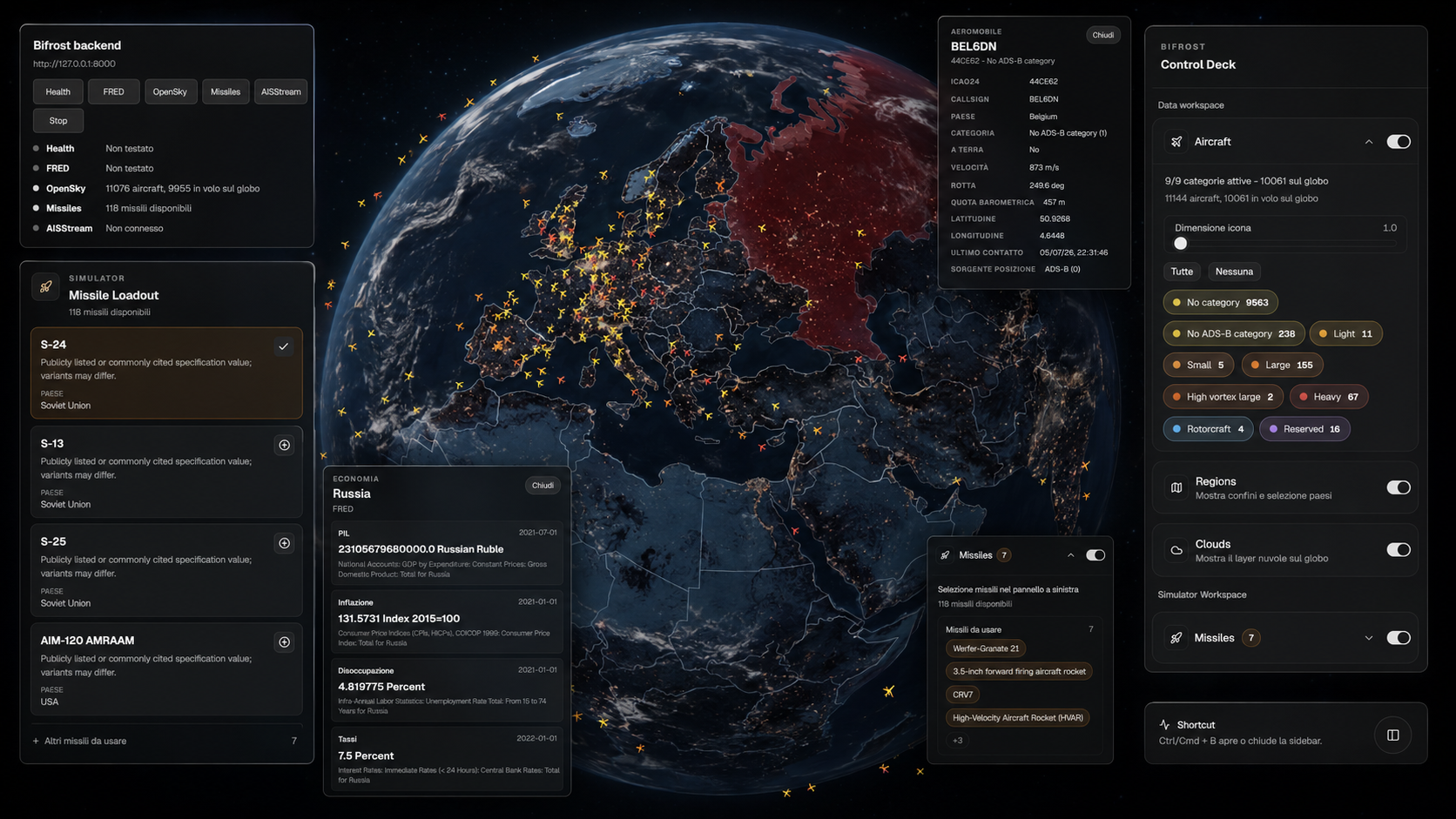Filter by Heavy aircraft category chip
1456x819 pixels.
[x=1329, y=397]
